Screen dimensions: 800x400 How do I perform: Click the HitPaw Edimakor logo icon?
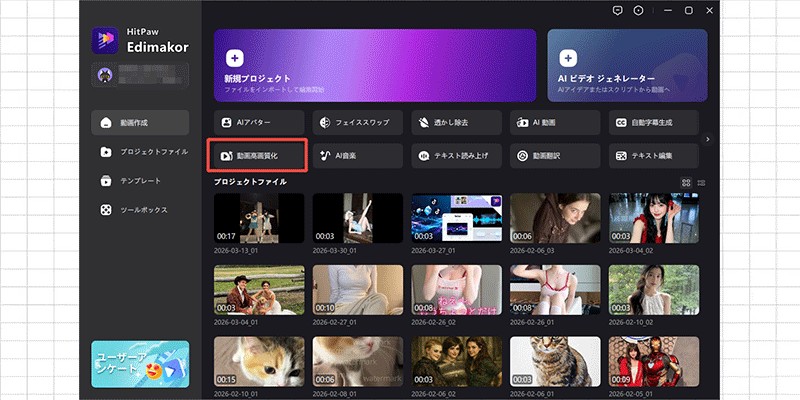pos(105,40)
